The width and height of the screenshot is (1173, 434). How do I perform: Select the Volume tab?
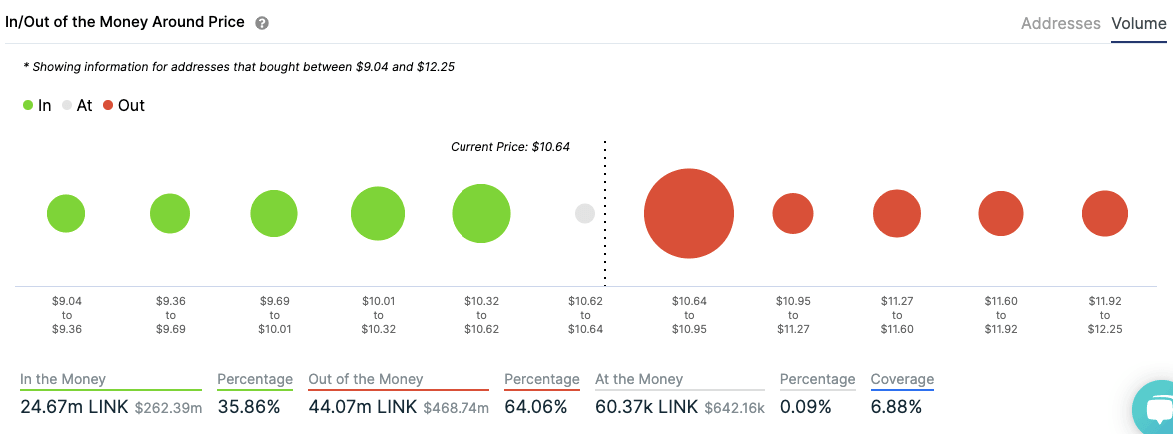coord(1138,23)
